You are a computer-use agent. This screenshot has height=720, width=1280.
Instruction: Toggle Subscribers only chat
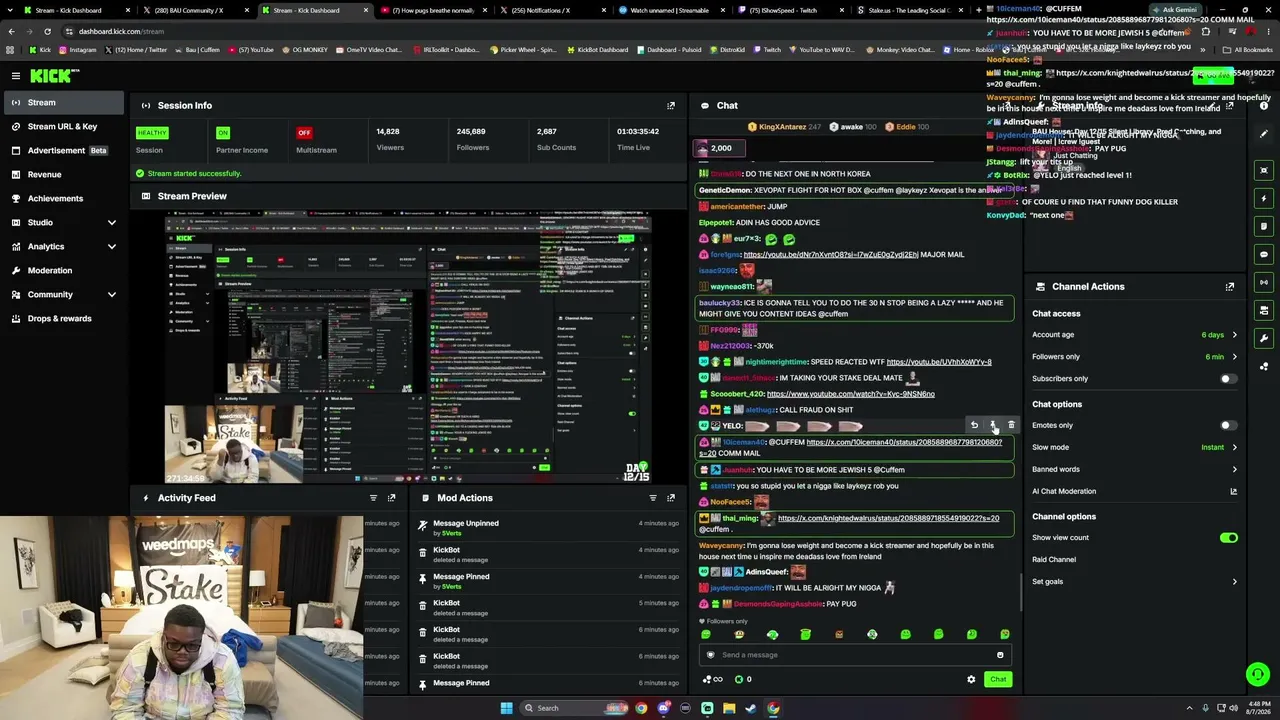(x=1228, y=379)
